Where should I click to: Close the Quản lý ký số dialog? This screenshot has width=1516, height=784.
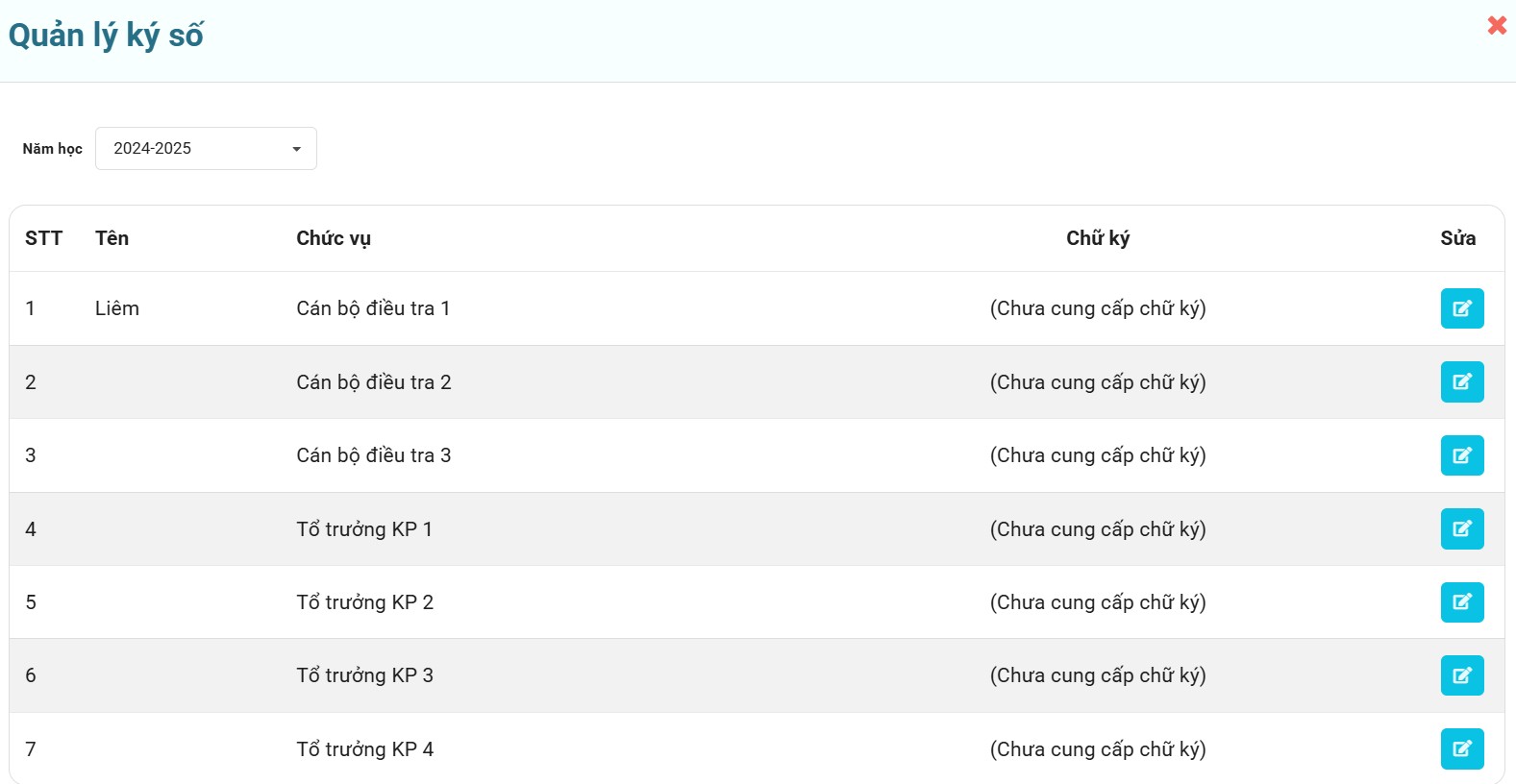click(x=1496, y=25)
